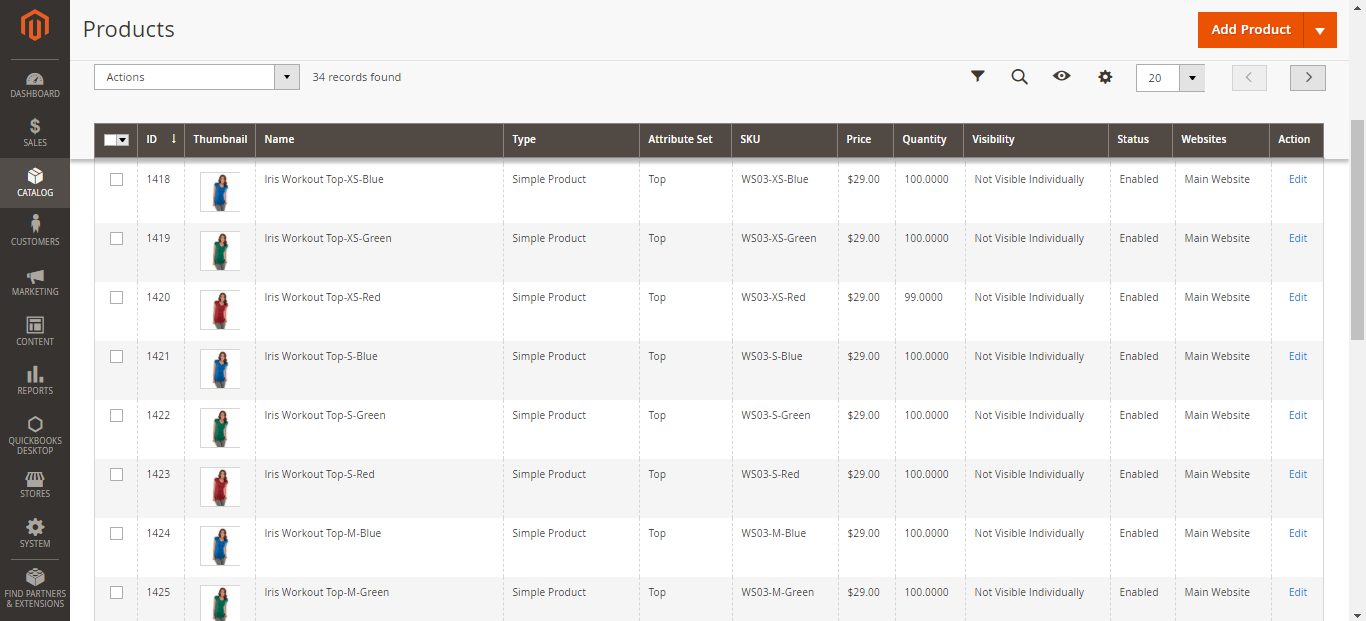Open the Marketing megaphone menu
The height and width of the screenshot is (621, 1366).
click(35, 281)
